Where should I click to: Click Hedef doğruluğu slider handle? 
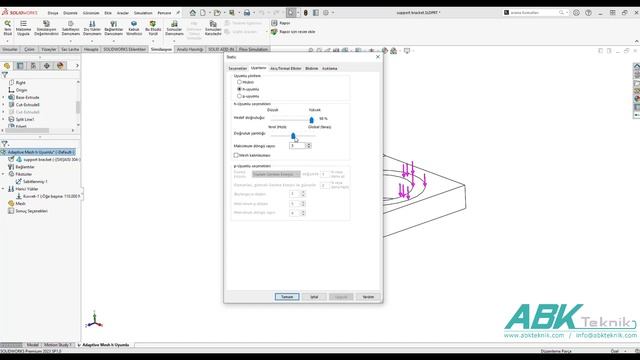point(311,120)
